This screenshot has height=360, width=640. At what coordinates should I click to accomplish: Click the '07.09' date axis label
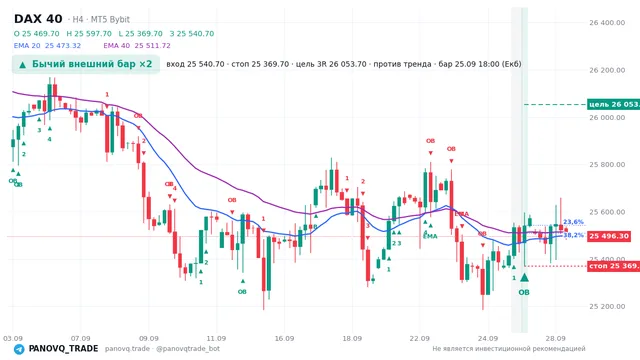(x=80, y=338)
